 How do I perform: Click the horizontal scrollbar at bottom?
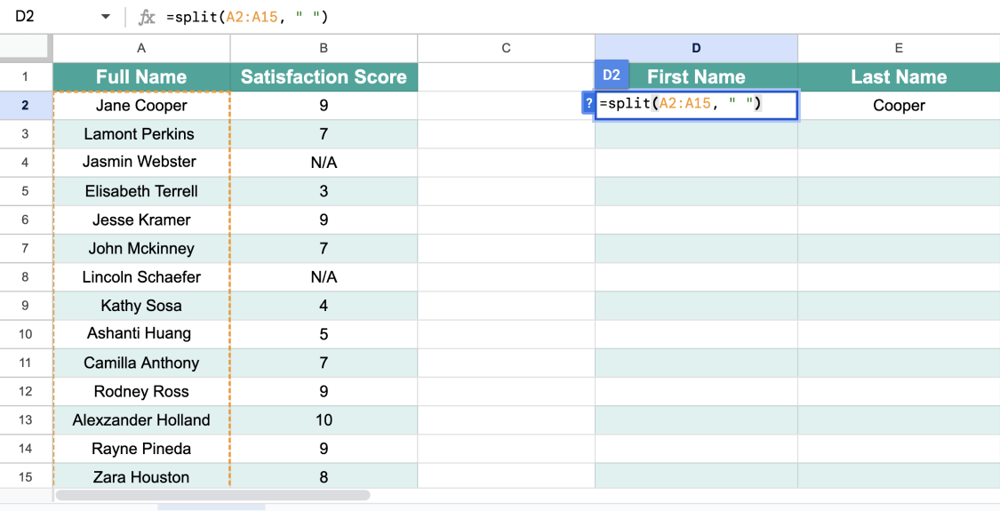pyautogui.click(x=213, y=495)
